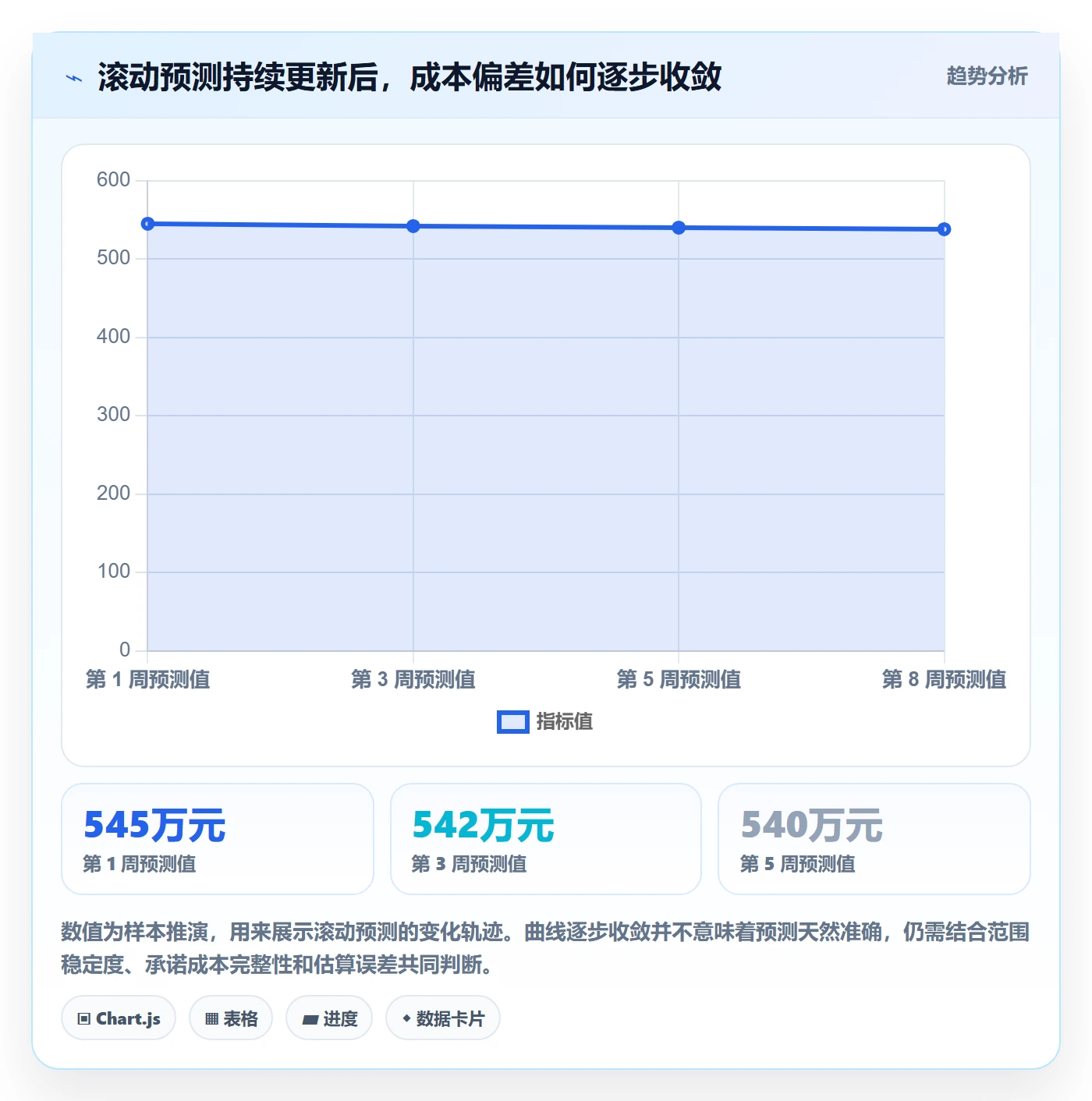Screen dimensions: 1092x1101
Task: Click the y-axis value 600
Action: [113, 180]
